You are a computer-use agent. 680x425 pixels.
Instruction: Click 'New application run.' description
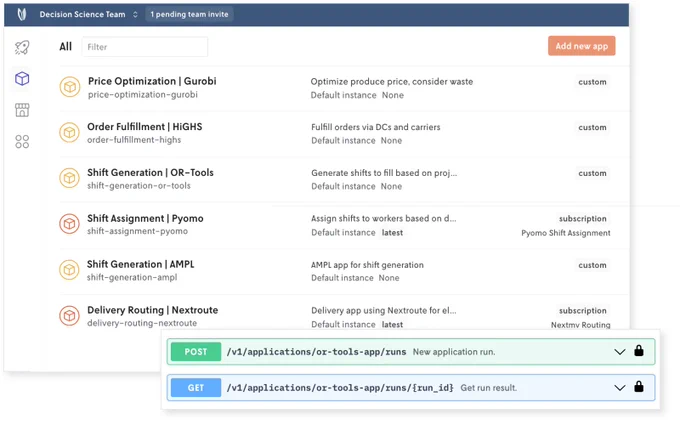[454, 352]
